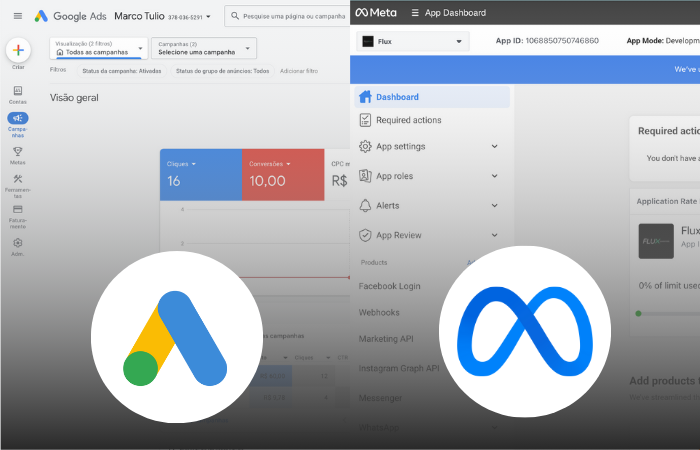Open Faturamento billing icon
Viewport: 700px width, 450px height.
pos(18,209)
